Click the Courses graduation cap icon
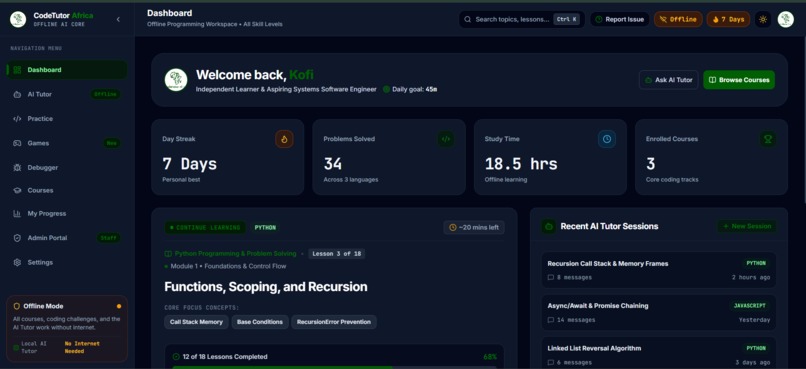Screen dimensions: 806x369 coord(17,190)
